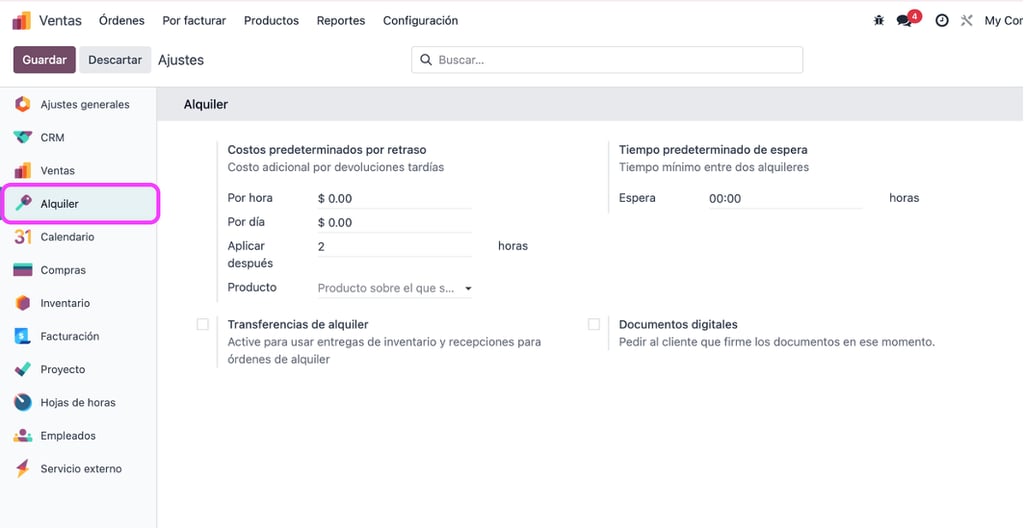Enable Documentos digitales checkbox

tap(594, 325)
